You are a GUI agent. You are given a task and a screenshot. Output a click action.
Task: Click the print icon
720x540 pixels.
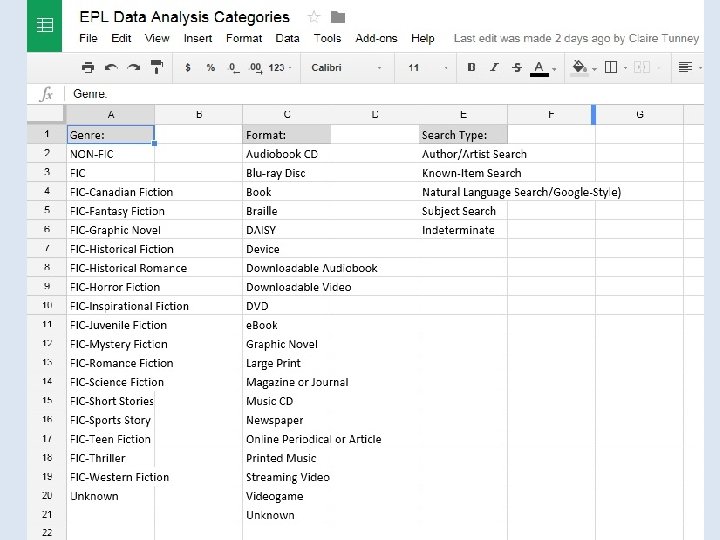[88, 68]
